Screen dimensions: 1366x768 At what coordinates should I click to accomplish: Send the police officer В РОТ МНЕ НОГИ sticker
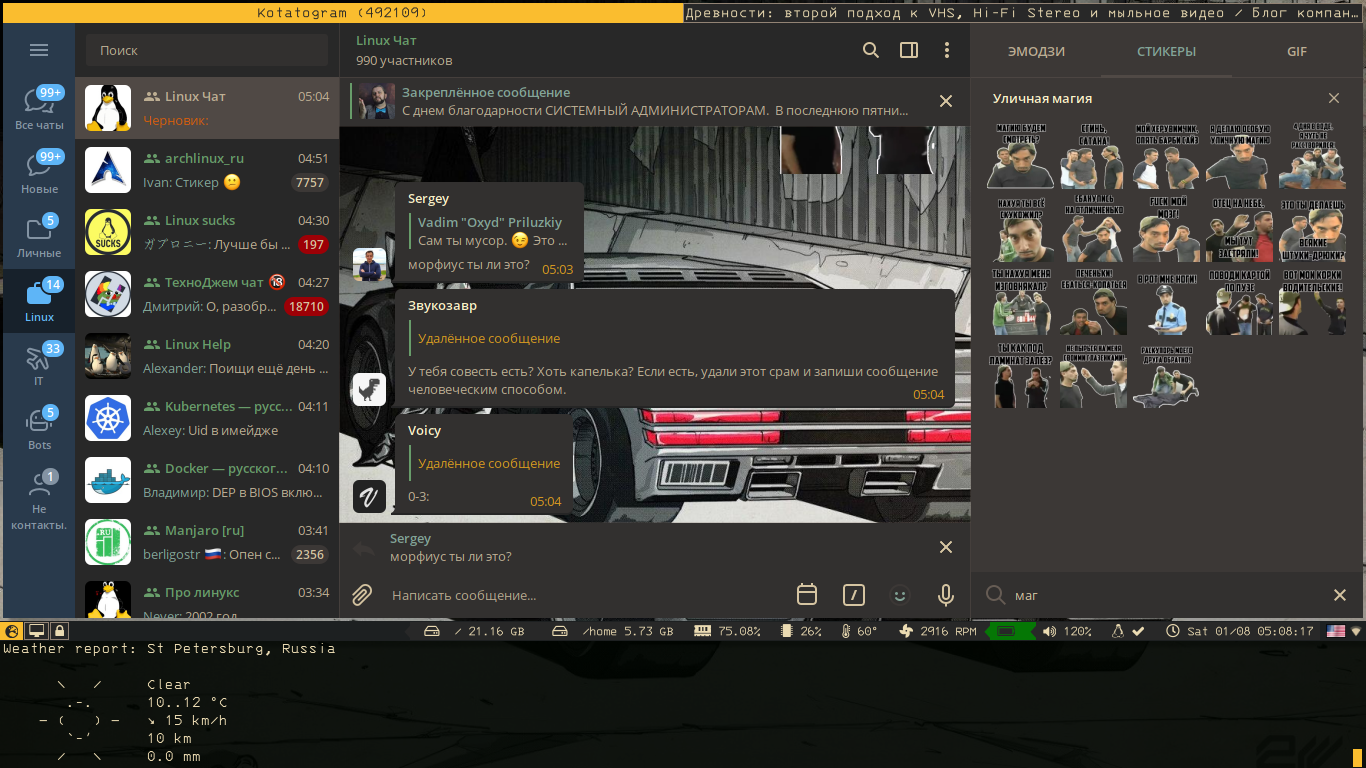point(1166,303)
